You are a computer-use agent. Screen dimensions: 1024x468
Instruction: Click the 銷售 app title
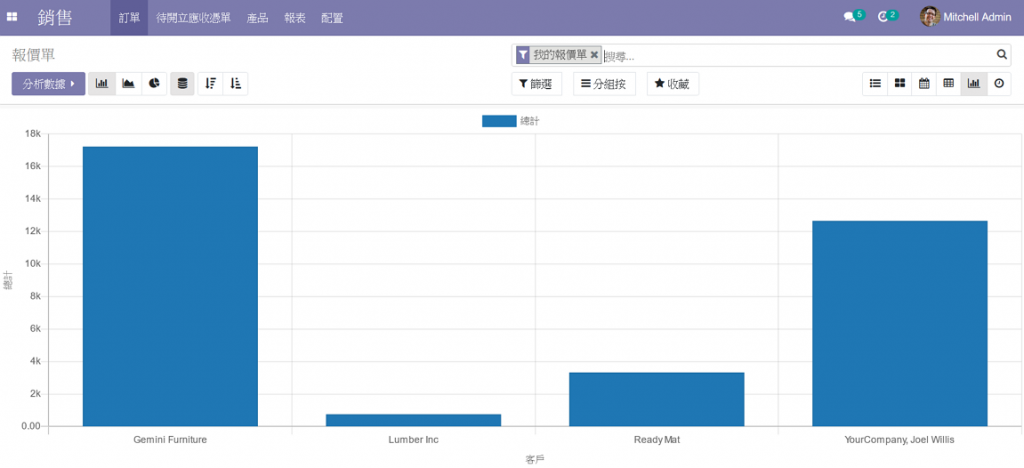(x=55, y=18)
